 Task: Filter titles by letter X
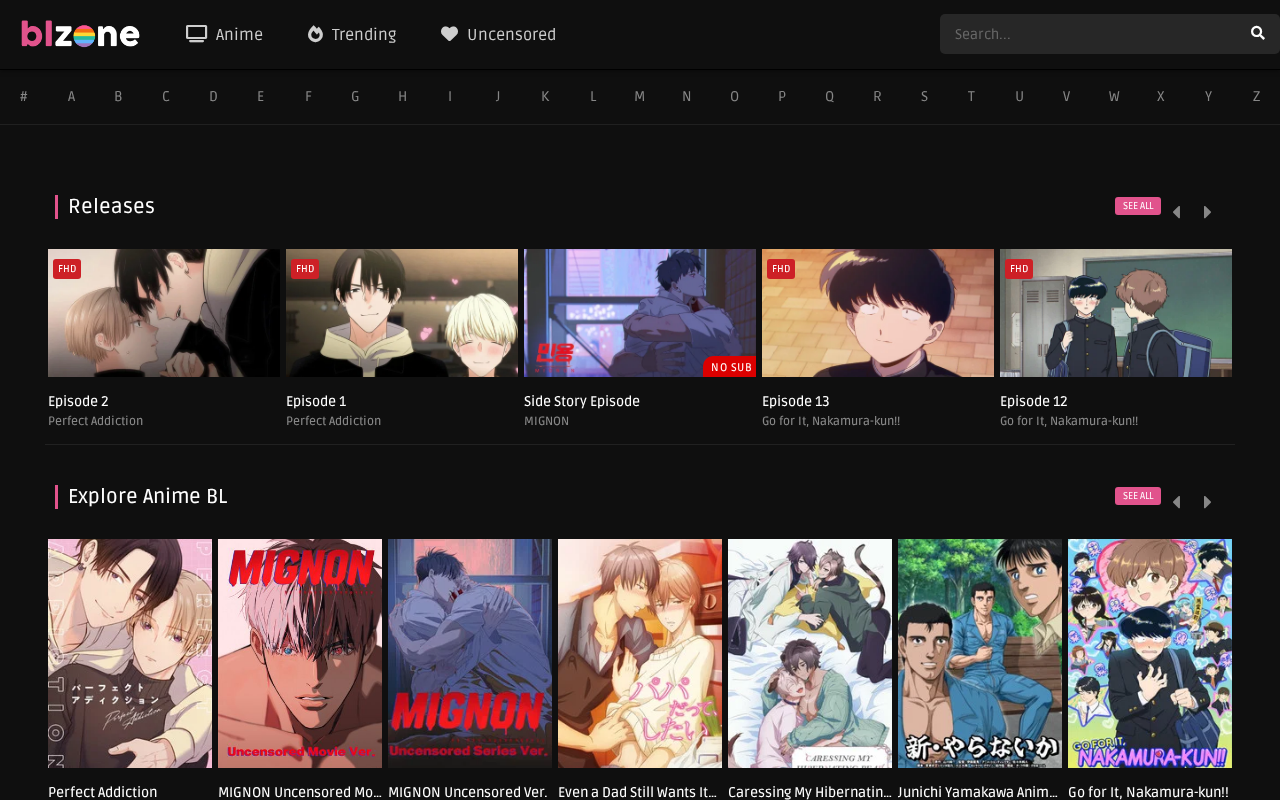(1161, 97)
